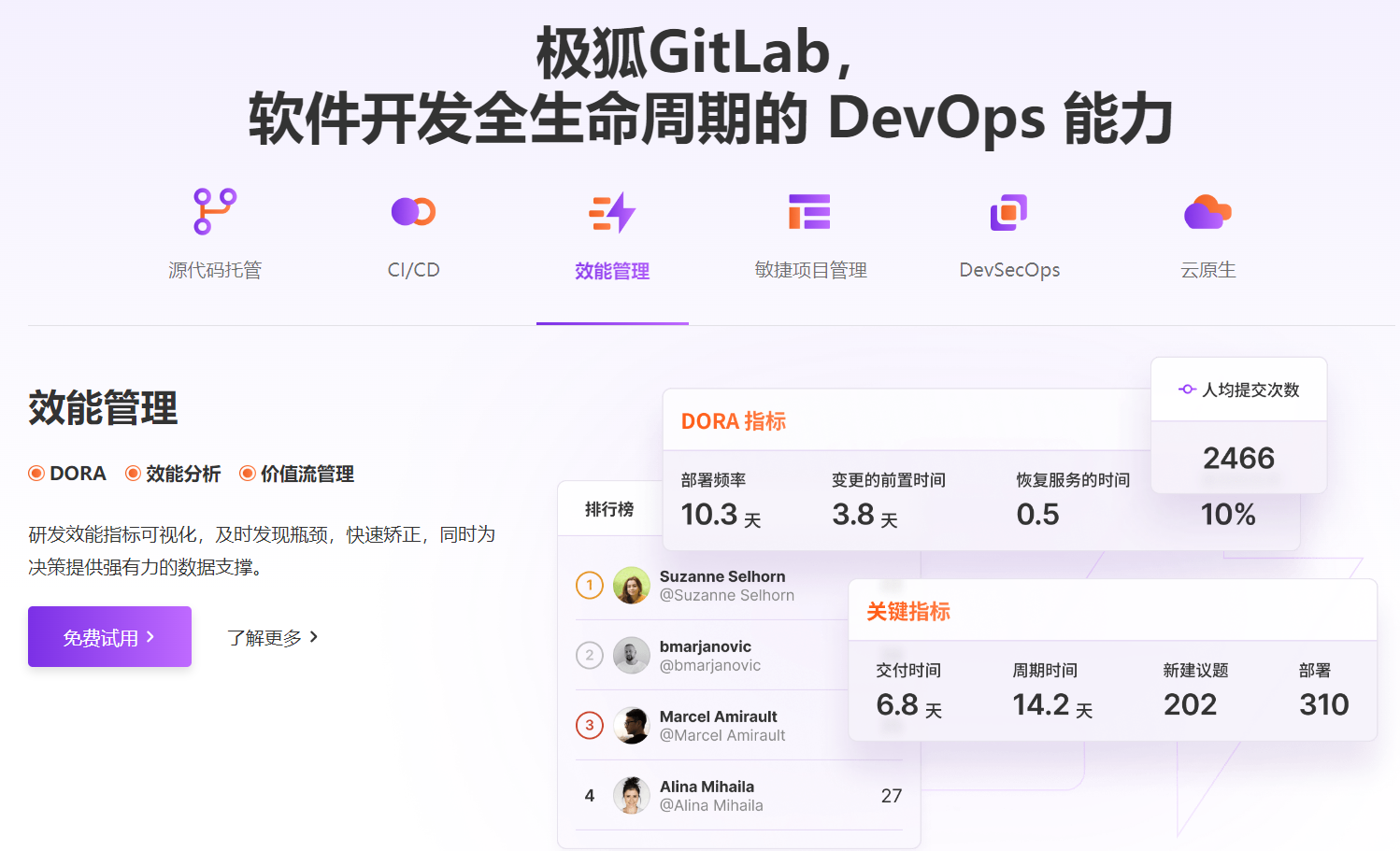Click the DevSecOps layered squares icon
Viewport: 1400px width, 851px height.
pyautogui.click(x=1008, y=212)
